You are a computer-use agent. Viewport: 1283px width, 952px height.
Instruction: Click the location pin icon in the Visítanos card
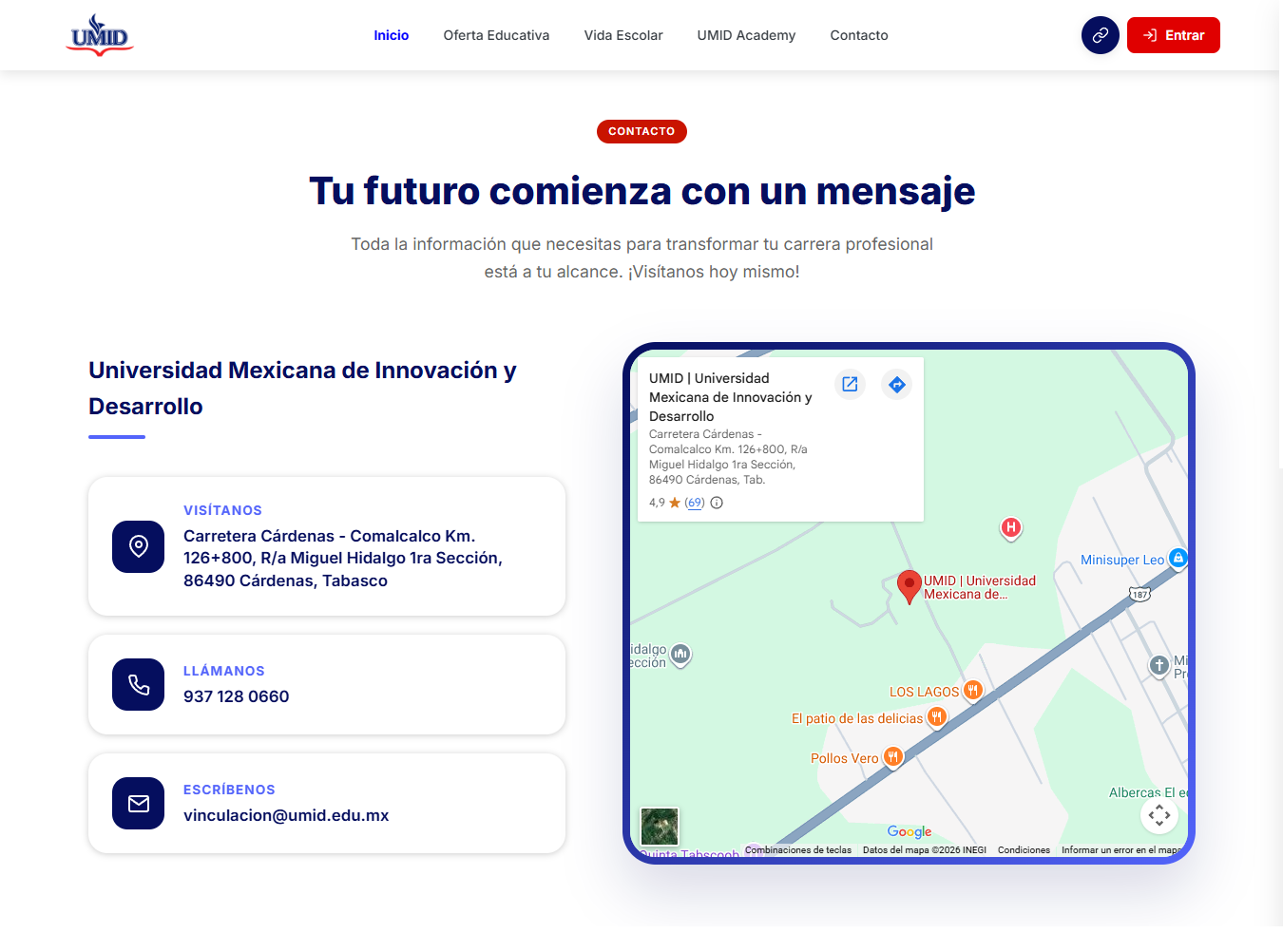139,546
